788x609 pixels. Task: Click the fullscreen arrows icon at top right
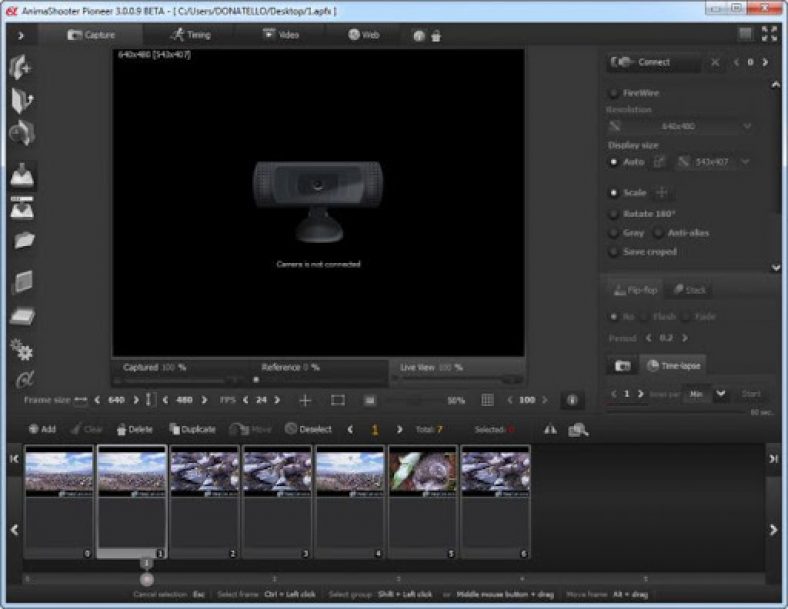(768, 34)
